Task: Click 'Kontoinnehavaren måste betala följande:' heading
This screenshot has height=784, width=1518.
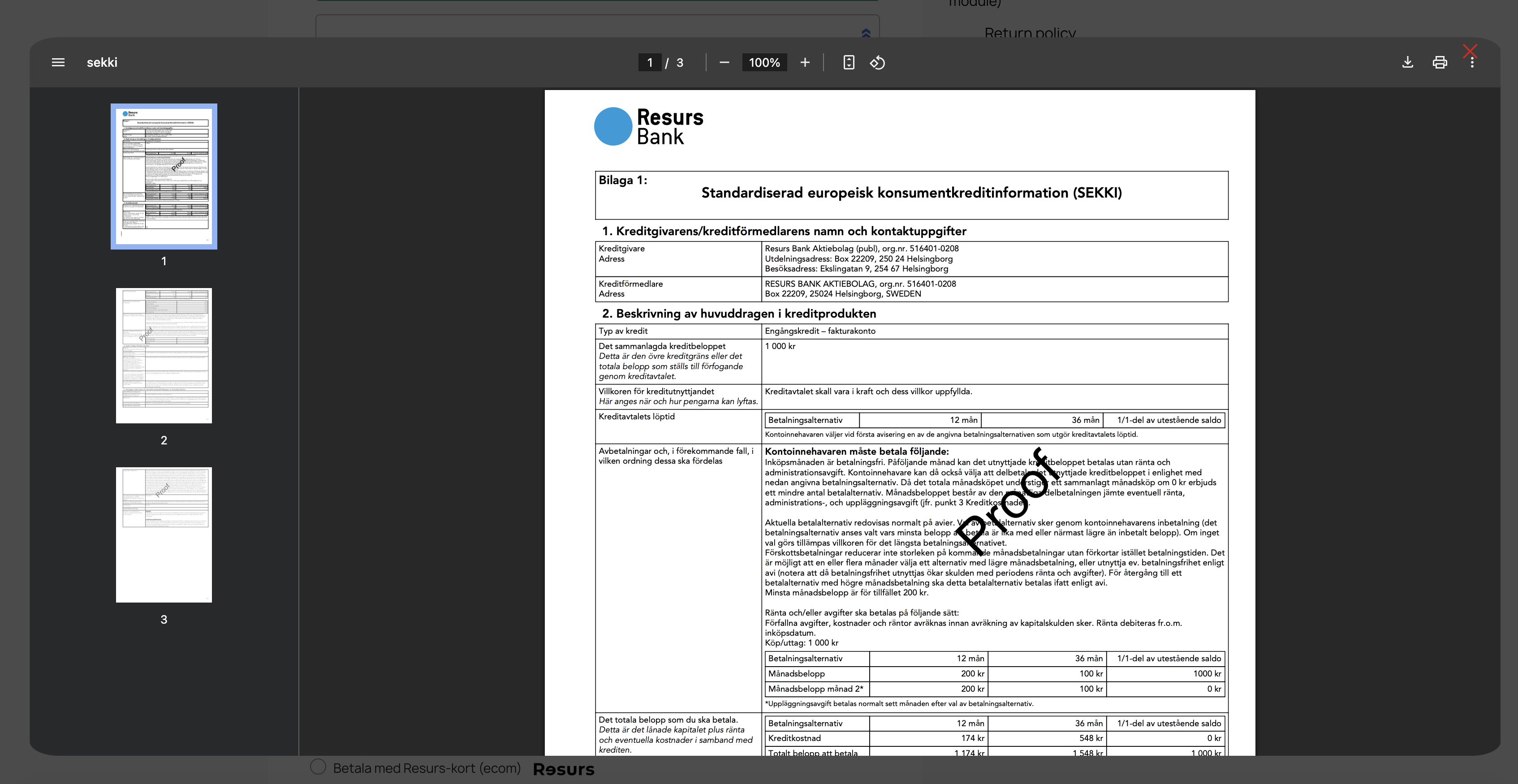Action: pyautogui.click(x=857, y=451)
